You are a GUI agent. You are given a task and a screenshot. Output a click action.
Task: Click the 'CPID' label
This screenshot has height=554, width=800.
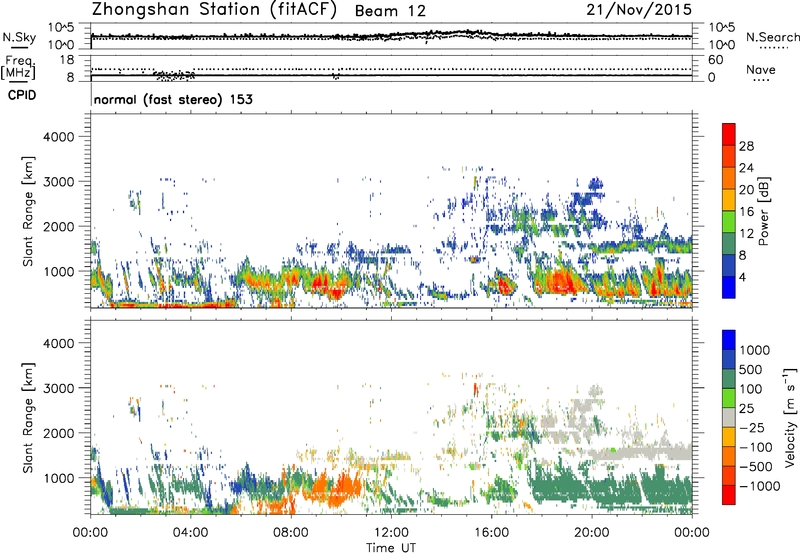22,95
